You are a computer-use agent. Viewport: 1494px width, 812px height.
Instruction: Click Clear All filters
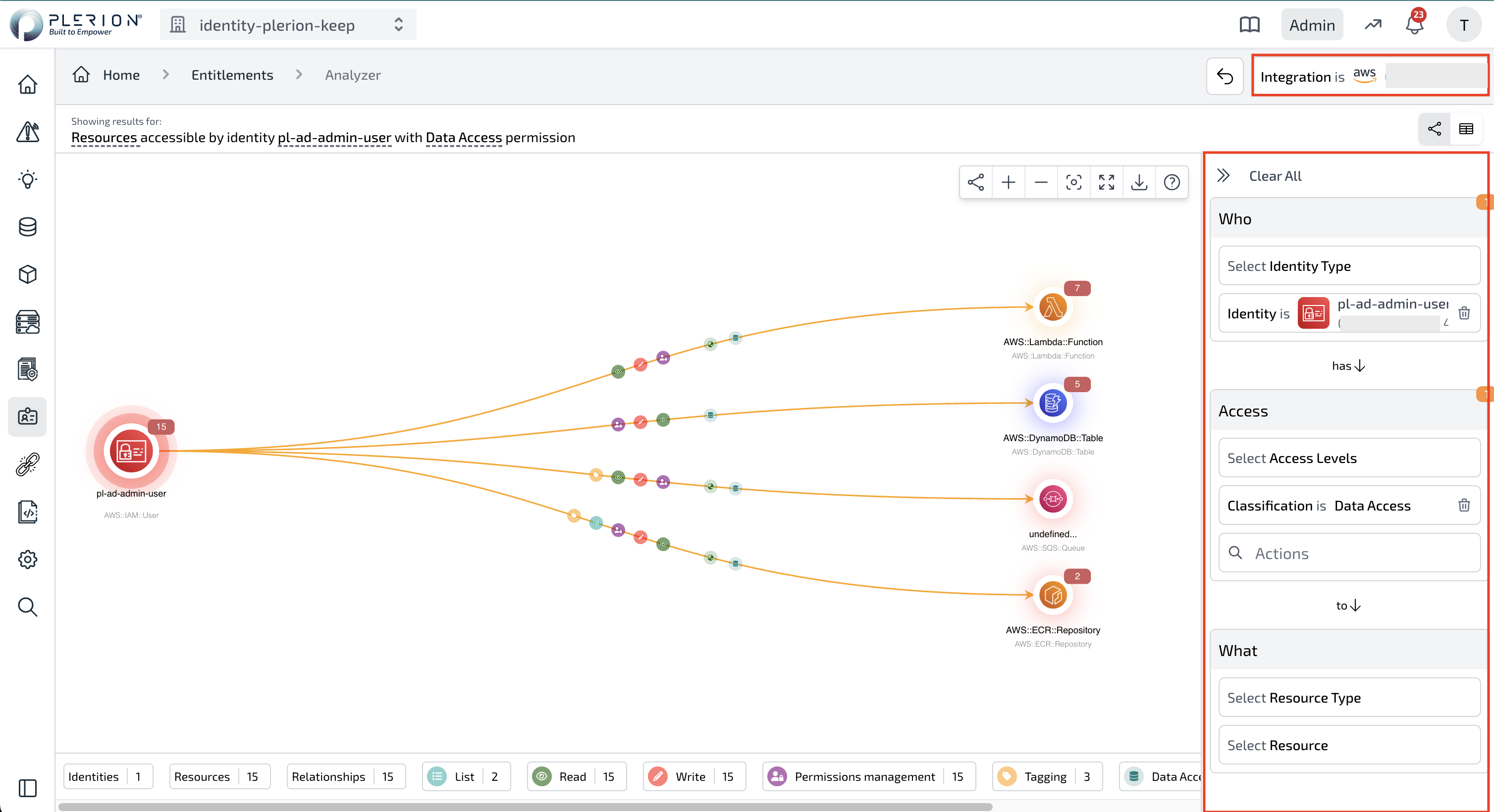tap(1275, 176)
